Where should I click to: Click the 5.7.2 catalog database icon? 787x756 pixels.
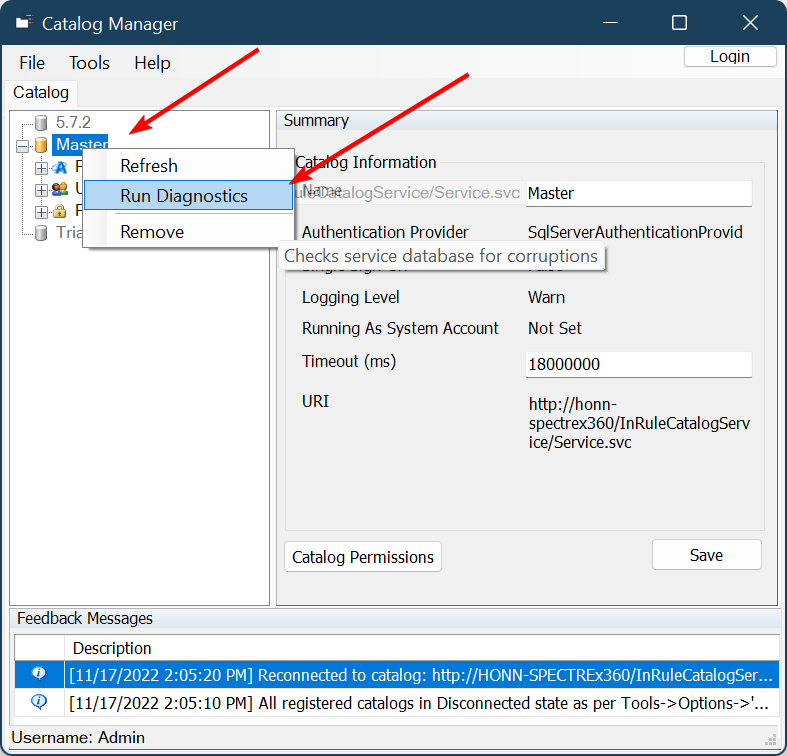pyautogui.click(x=41, y=123)
